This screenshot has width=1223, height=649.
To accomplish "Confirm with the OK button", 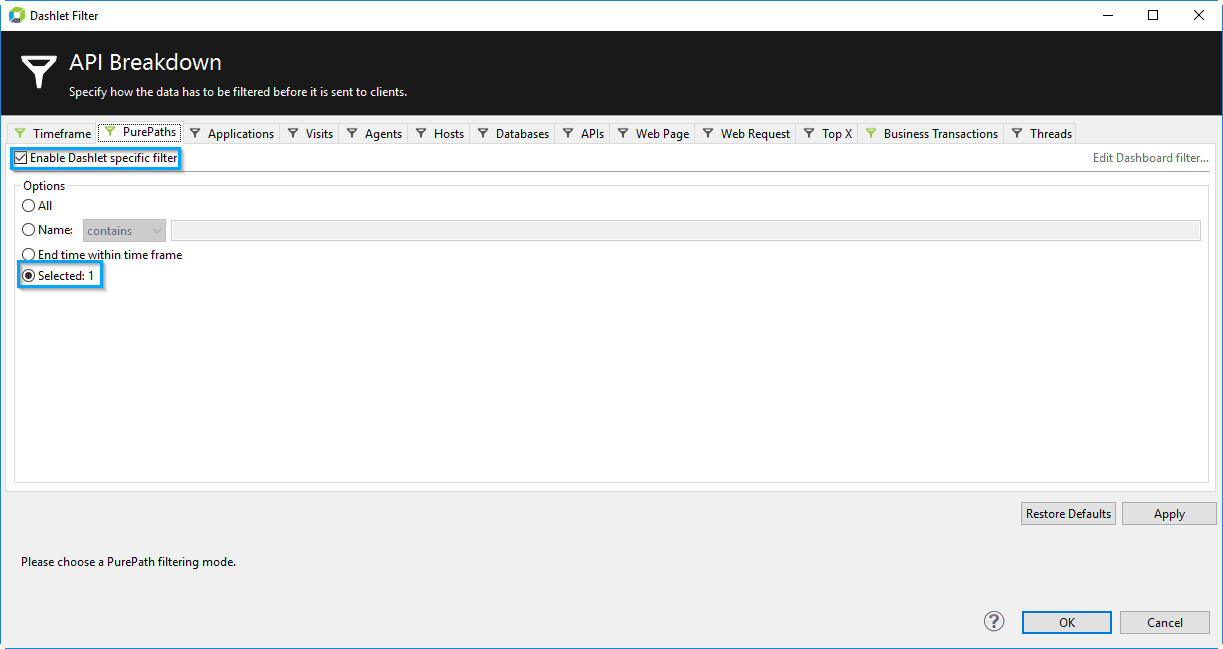I will 1067,622.
